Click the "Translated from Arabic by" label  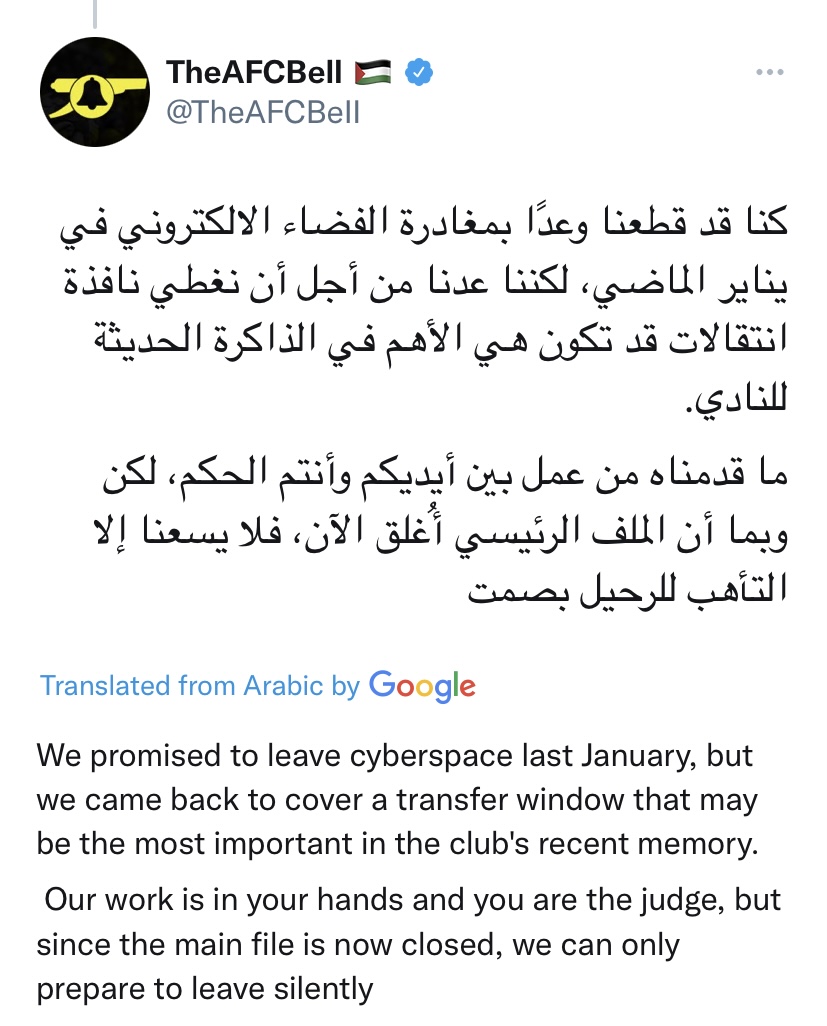point(199,686)
